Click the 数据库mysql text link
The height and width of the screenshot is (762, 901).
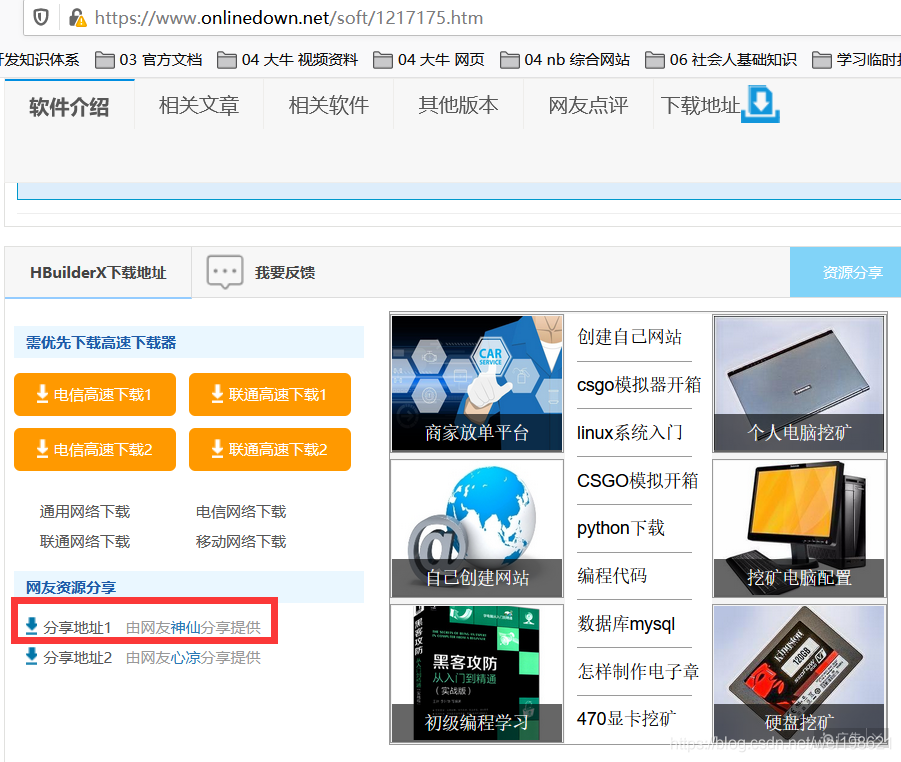tap(626, 623)
